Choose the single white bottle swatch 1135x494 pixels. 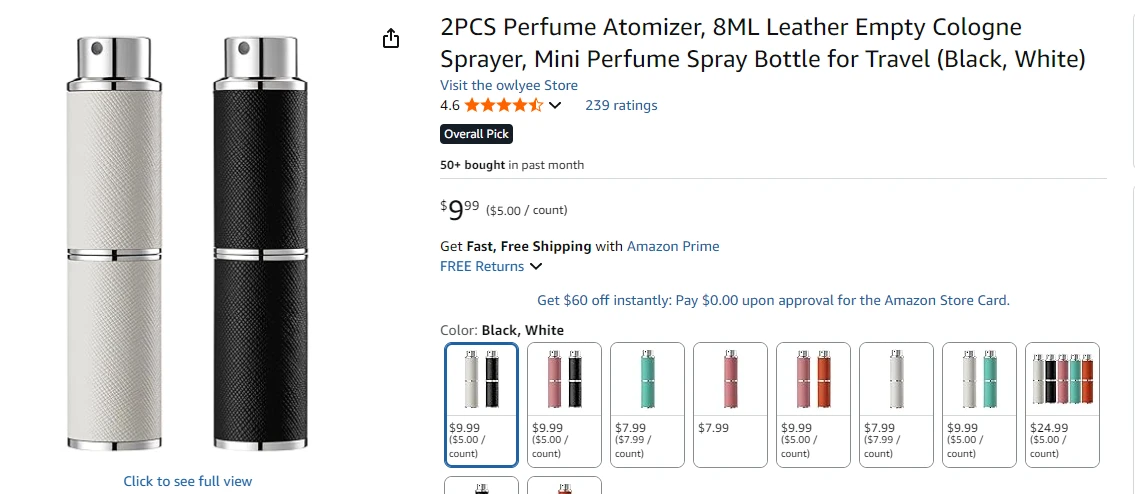click(x=896, y=404)
